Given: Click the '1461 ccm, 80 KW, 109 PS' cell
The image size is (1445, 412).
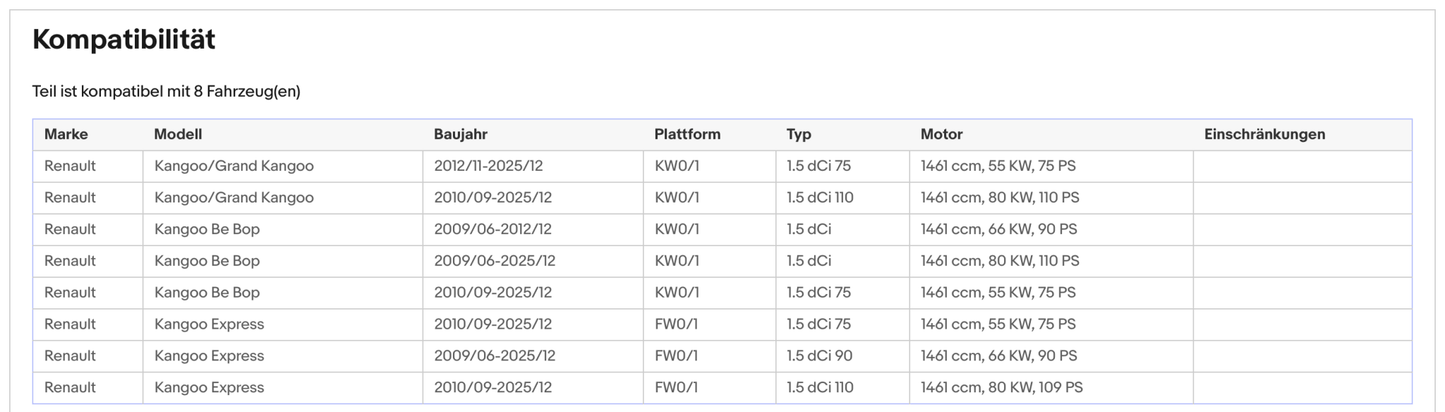Looking at the screenshot, I should tap(1001, 388).
